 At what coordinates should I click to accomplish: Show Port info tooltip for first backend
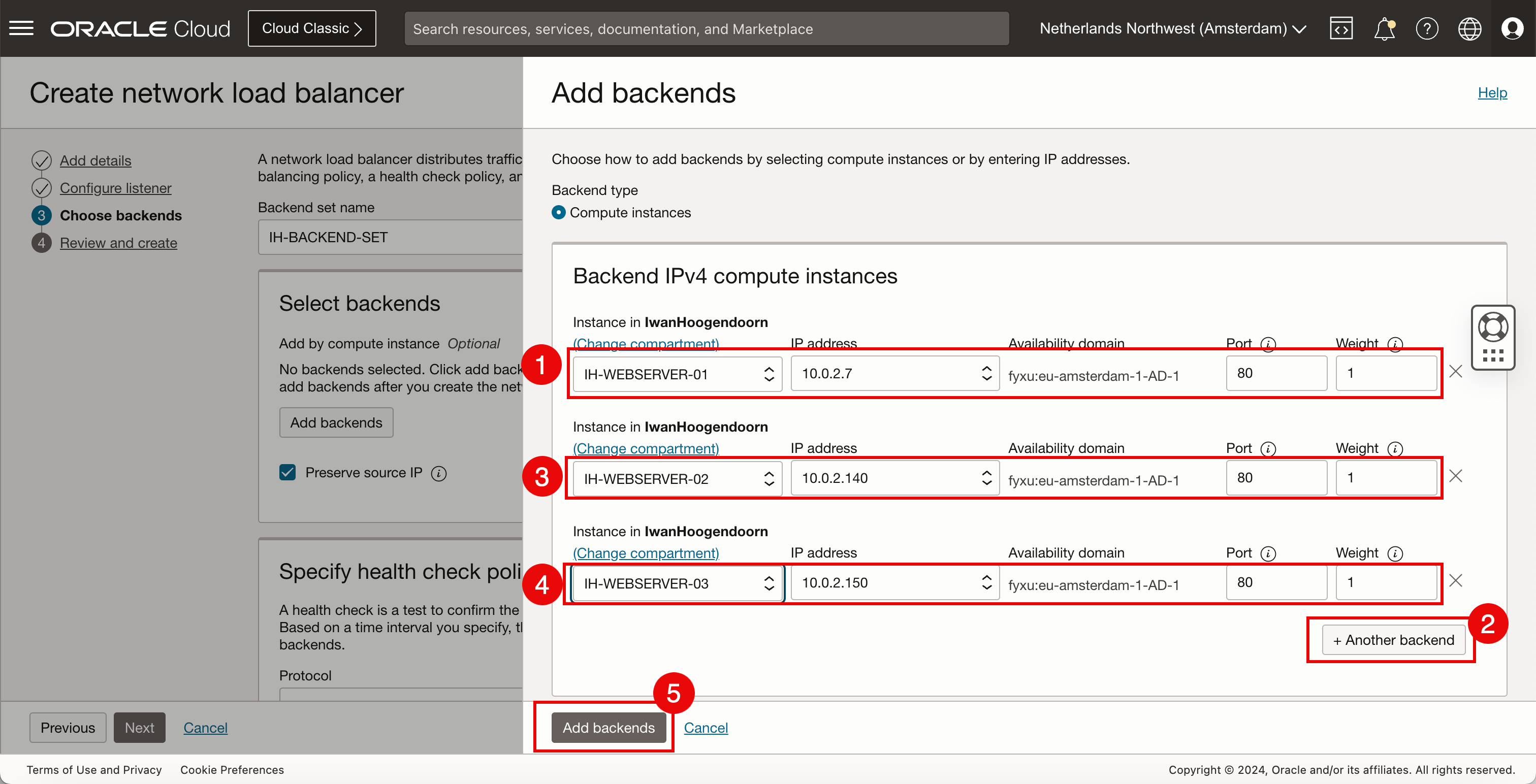click(x=1268, y=344)
